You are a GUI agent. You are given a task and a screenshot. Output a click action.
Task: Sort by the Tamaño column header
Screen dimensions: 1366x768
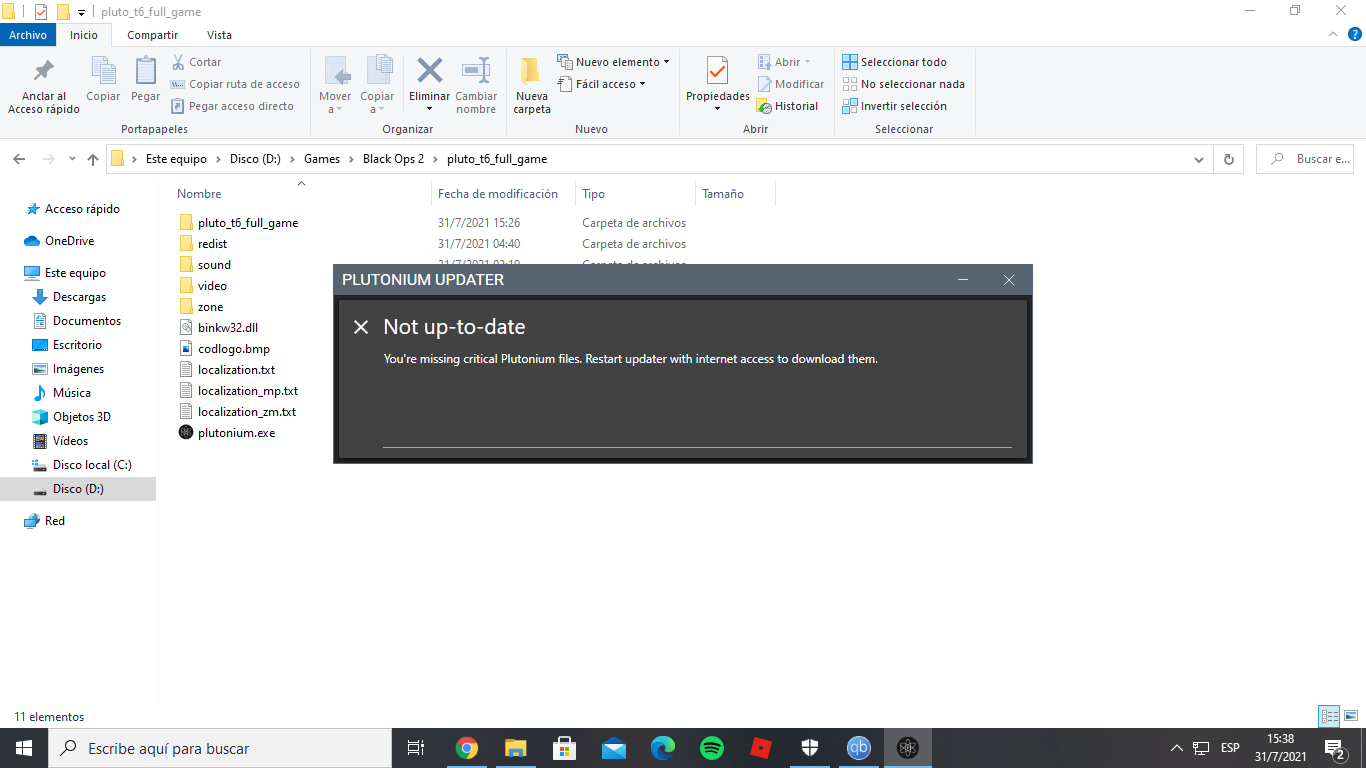point(723,194)
